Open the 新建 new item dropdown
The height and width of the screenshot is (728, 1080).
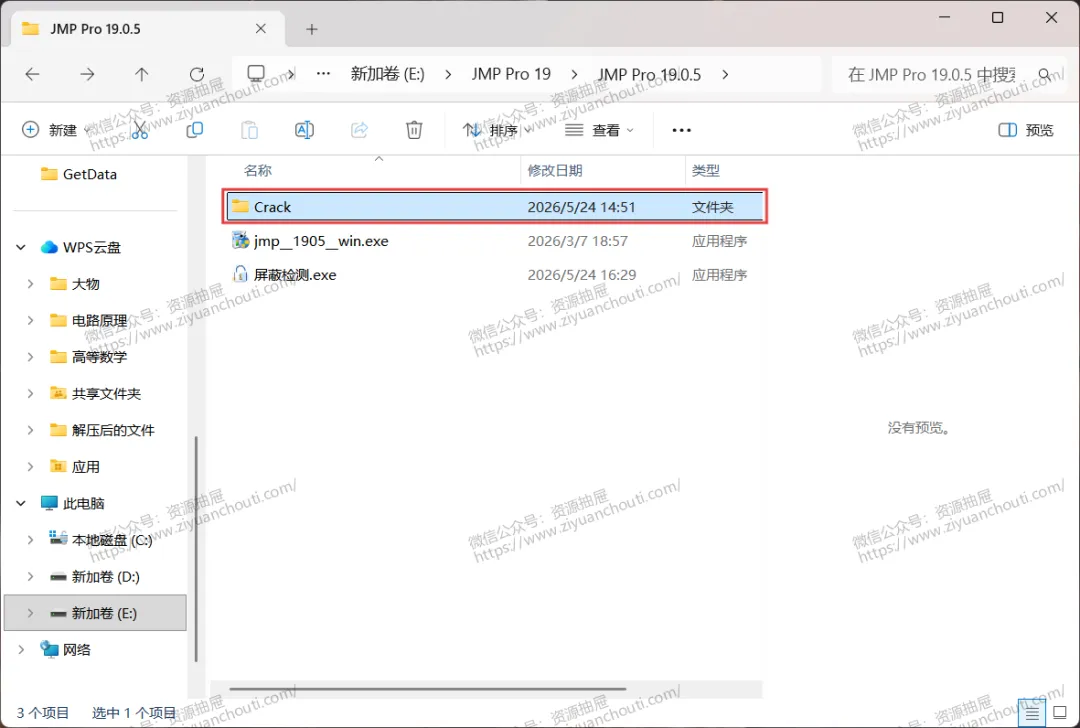click(x=57, y=130)
